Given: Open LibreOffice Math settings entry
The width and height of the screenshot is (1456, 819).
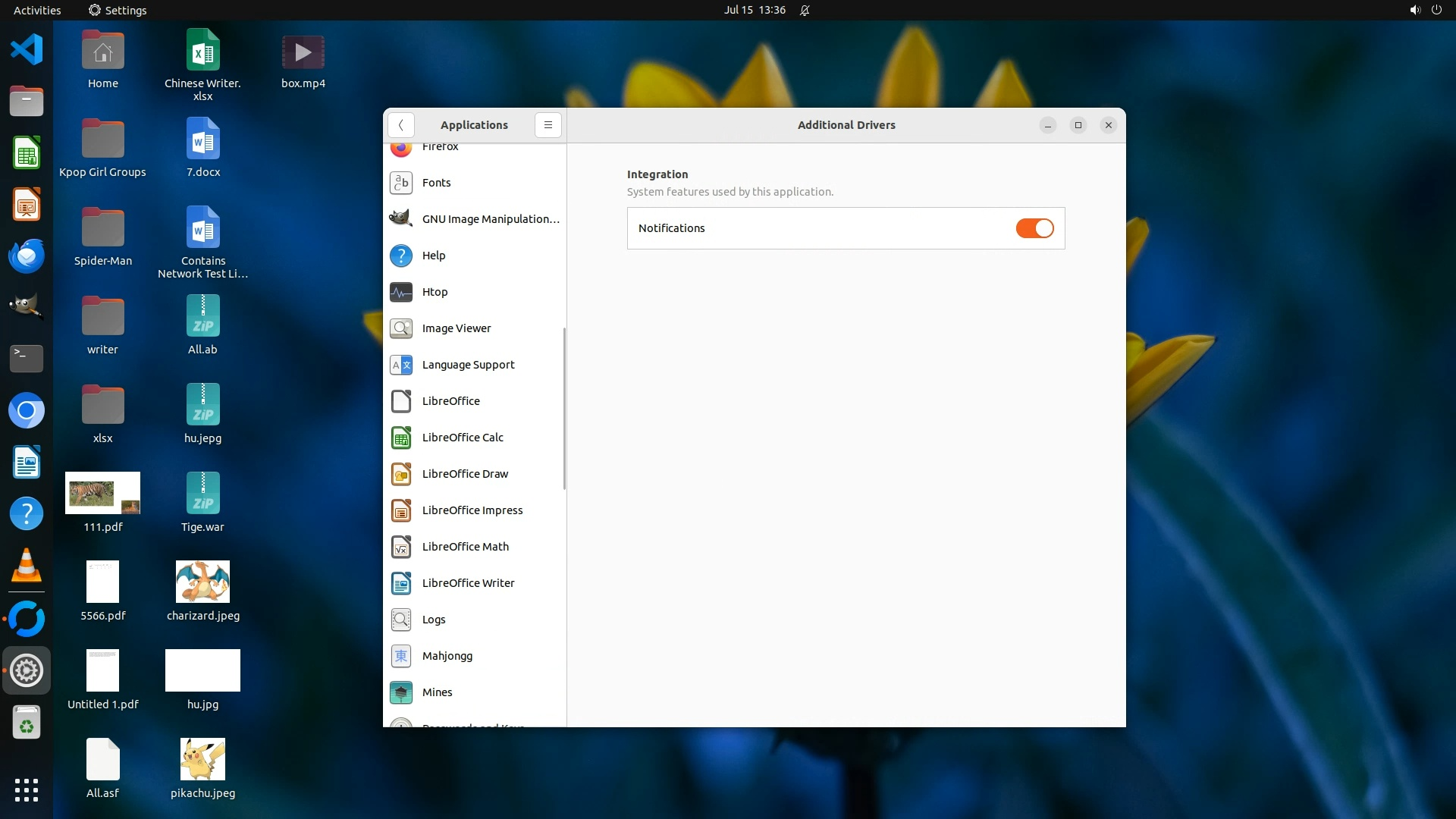Looking at the screenshot, I should (465, 547).
